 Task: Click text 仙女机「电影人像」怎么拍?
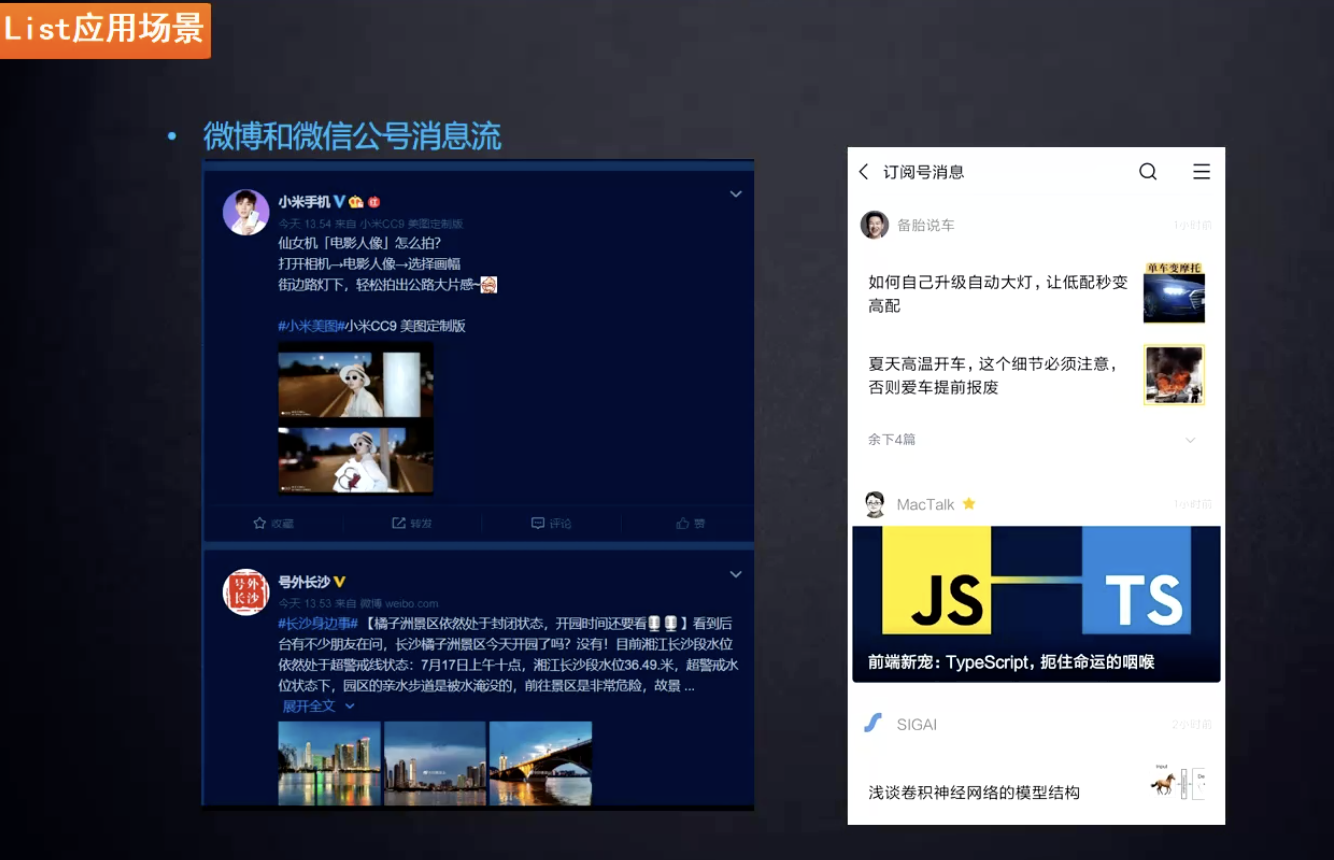point(359,243)
